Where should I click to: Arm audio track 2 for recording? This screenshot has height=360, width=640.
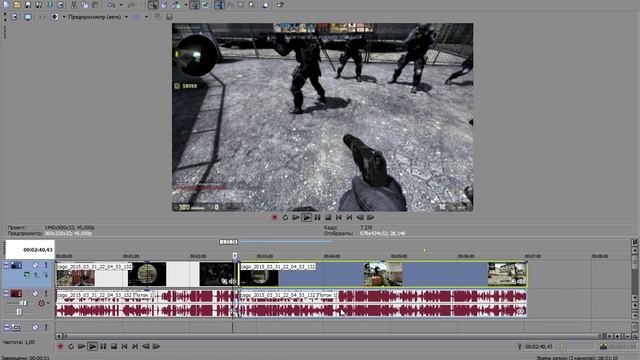click(41, 303)
